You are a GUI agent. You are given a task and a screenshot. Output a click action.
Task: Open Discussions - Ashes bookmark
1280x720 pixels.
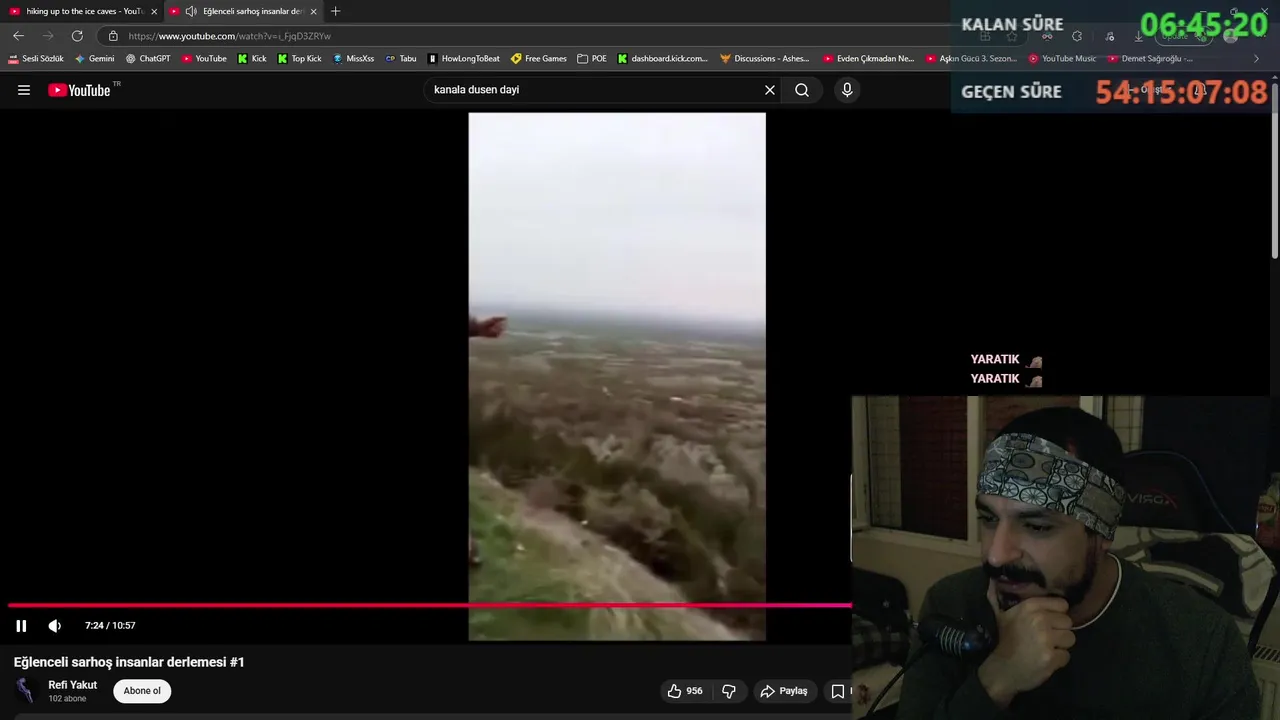tap(765, 59)
